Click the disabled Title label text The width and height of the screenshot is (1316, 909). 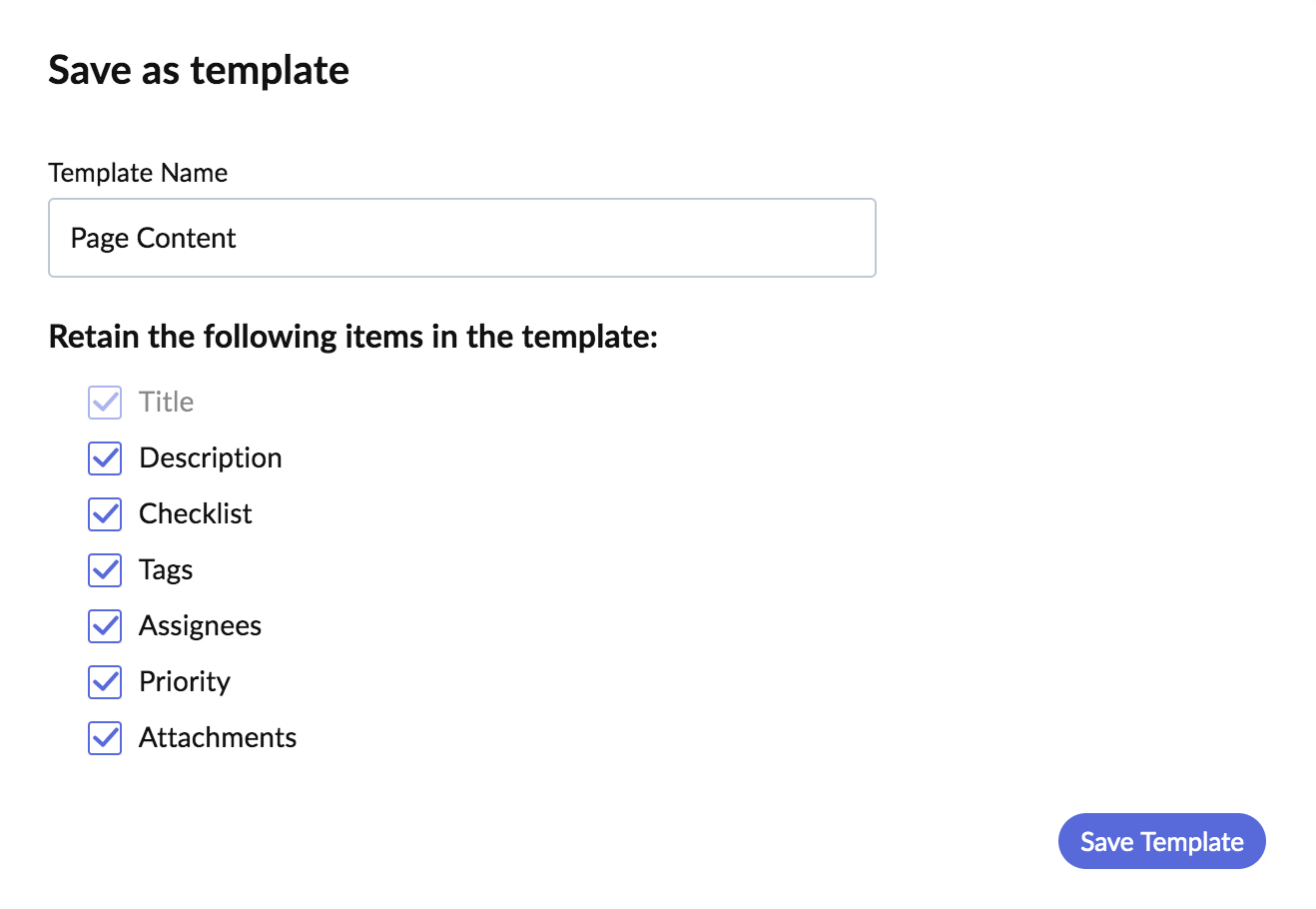(x=166, y=402)
